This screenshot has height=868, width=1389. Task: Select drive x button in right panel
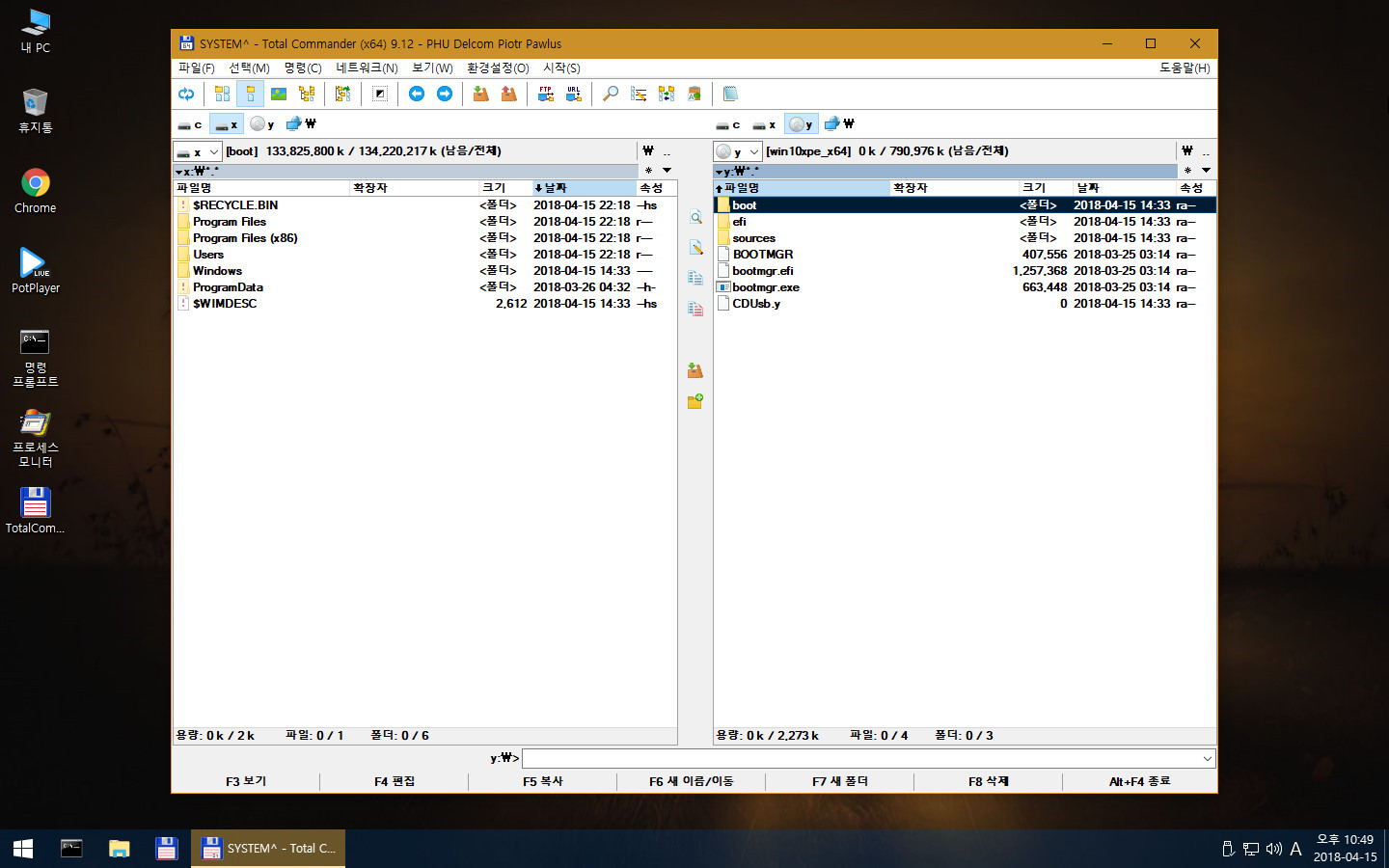tap(765, 124)
